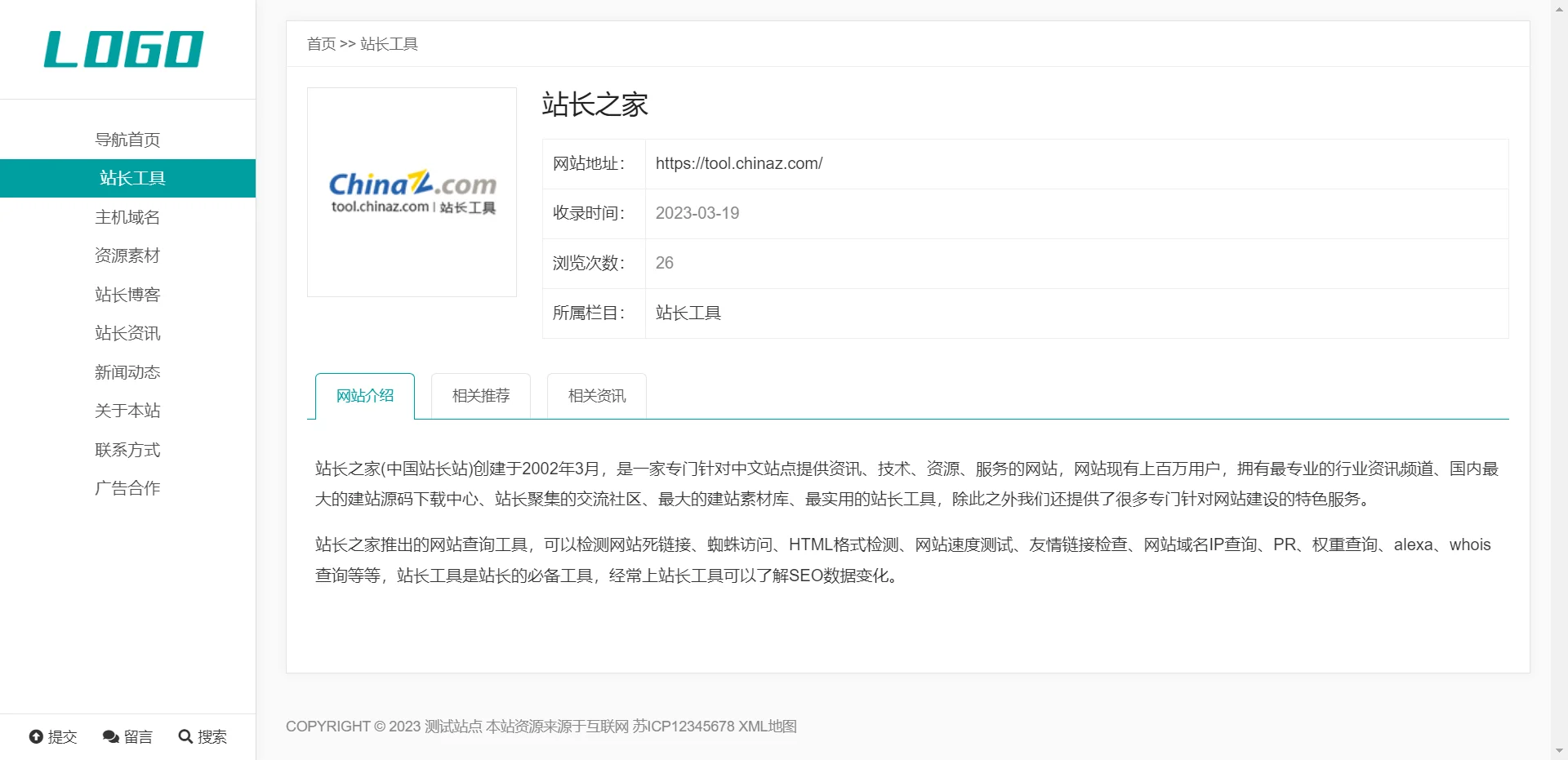Click 首页 in the breadcrumb
Viewport: 1568px width, 760px height.
pos(321,44)
